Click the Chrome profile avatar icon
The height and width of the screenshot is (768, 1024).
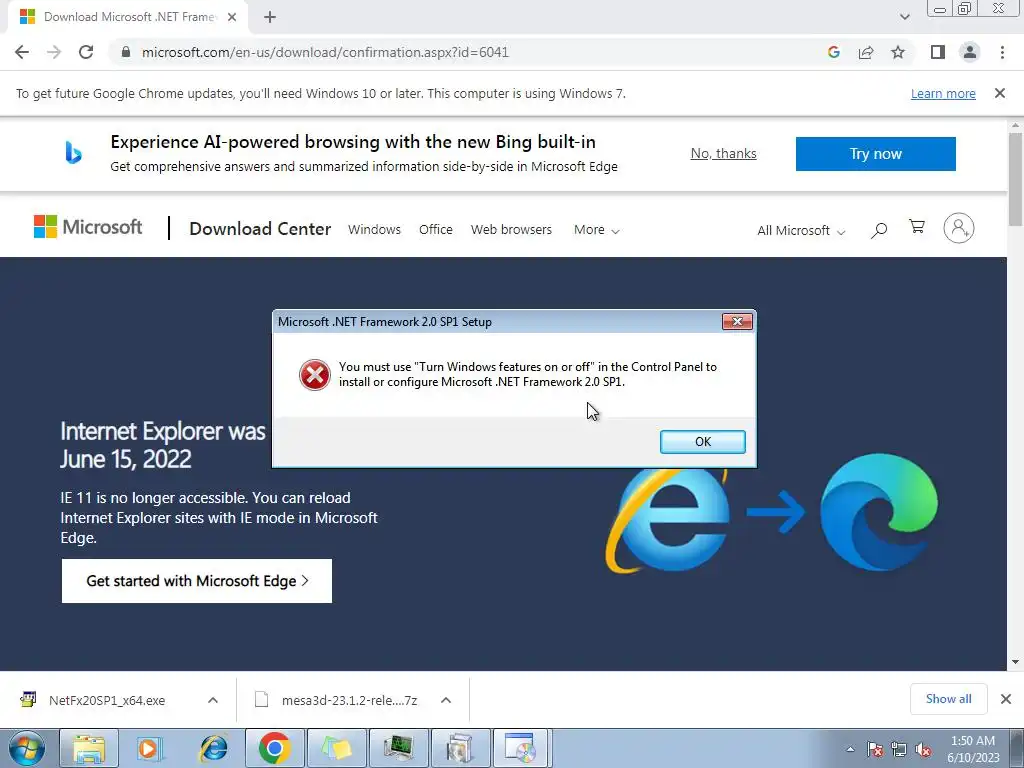pyautogui.click(x=970, y=52)
